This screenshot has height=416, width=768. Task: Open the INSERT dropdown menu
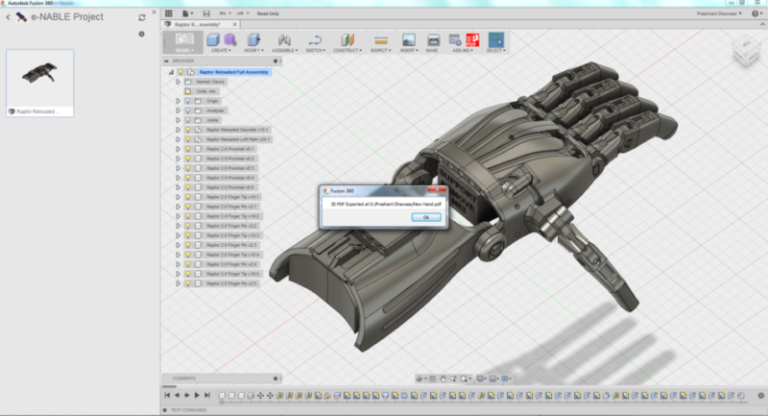(x=408, y=50)
